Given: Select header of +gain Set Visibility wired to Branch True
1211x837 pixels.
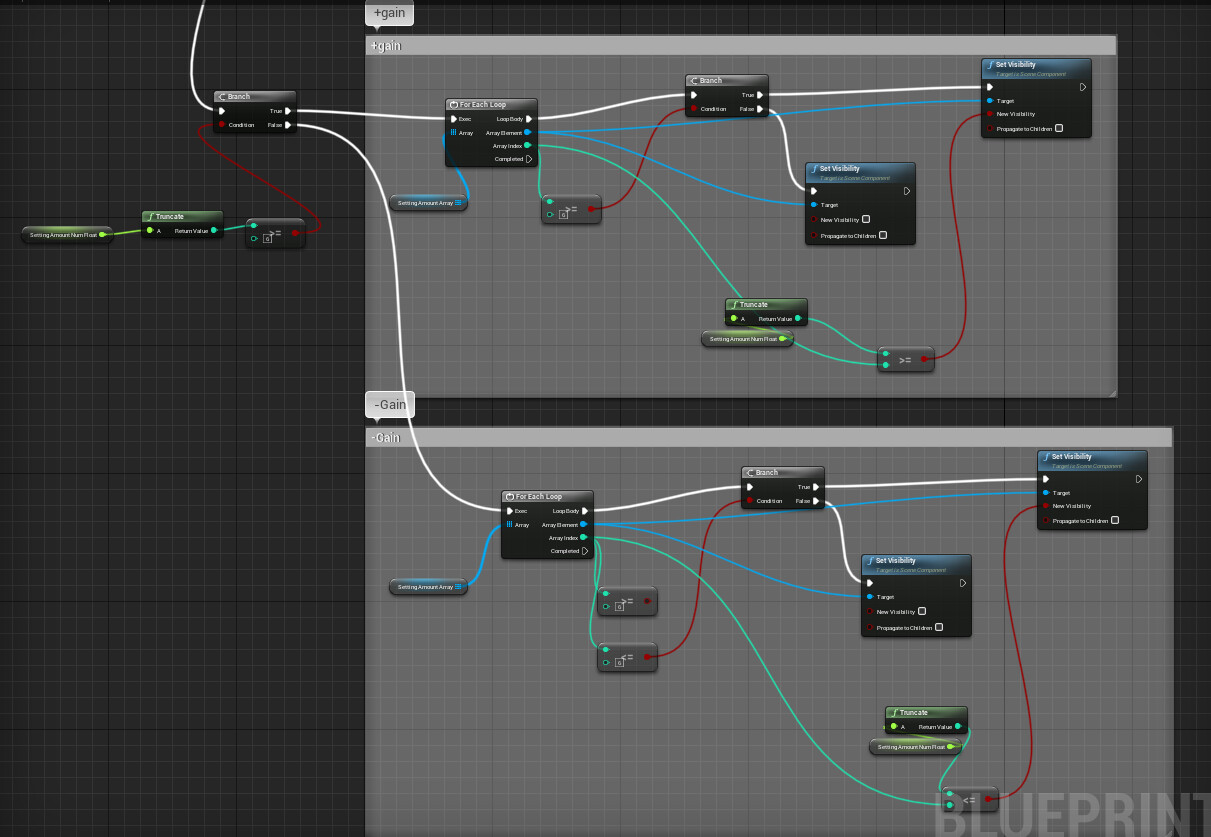Looking at the screenshot, I should [x=1036, y=67].
